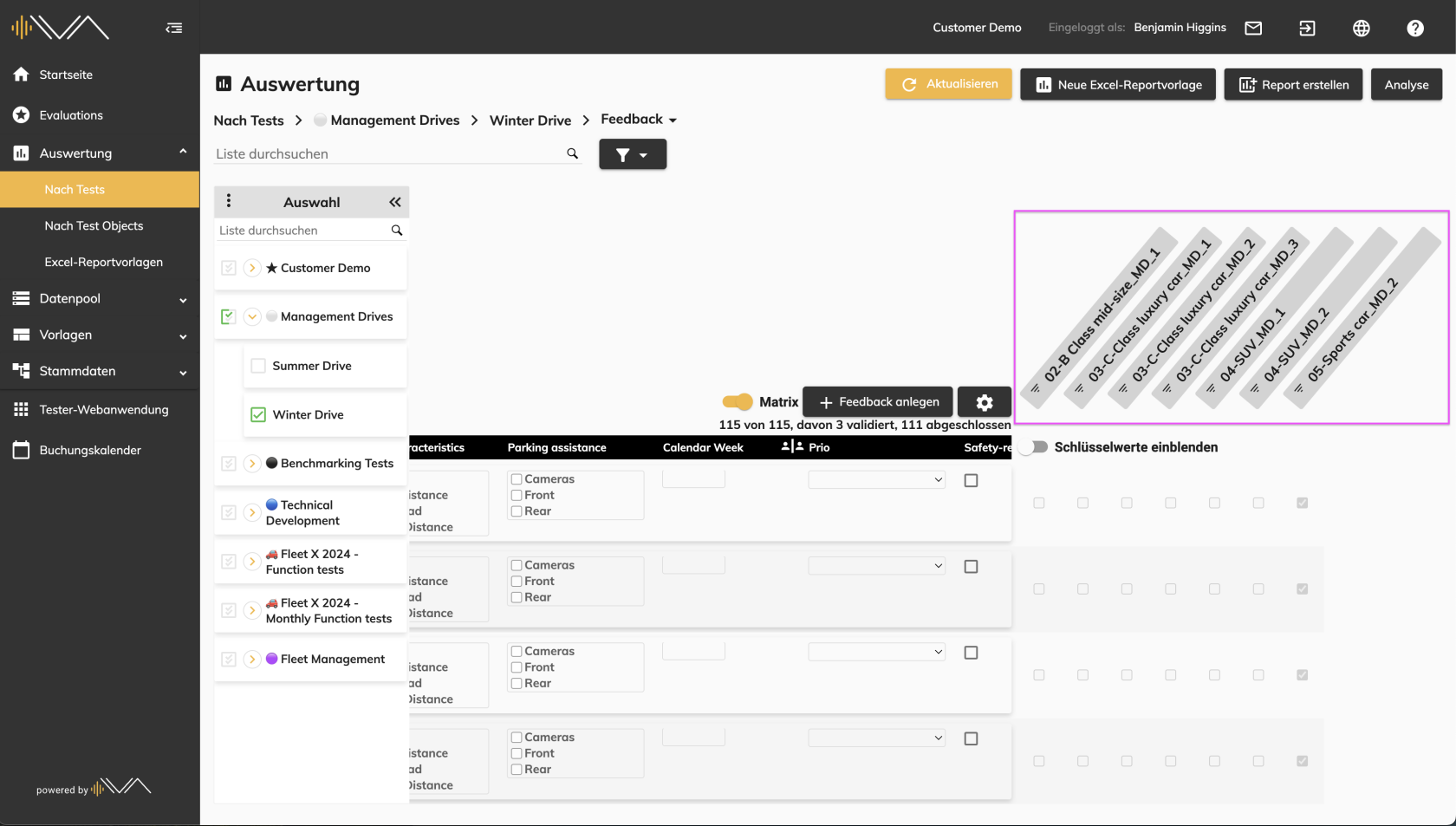Screen dimensions: 1456x826
Task: Toggle the Matrix switch
Action: pyautogui.click(x=738, y=401)
